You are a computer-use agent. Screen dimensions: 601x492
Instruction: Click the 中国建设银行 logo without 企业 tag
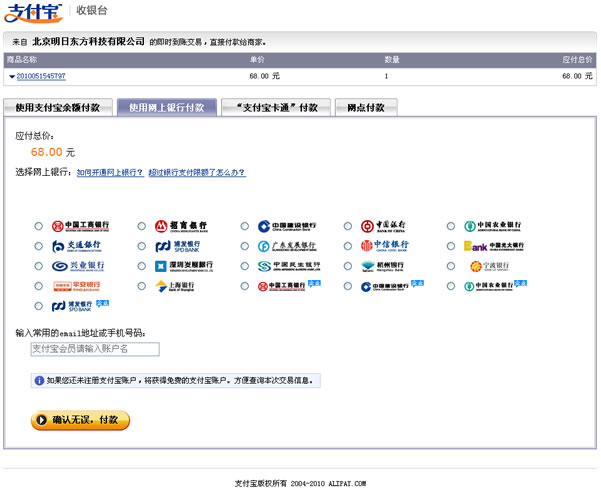287,226
